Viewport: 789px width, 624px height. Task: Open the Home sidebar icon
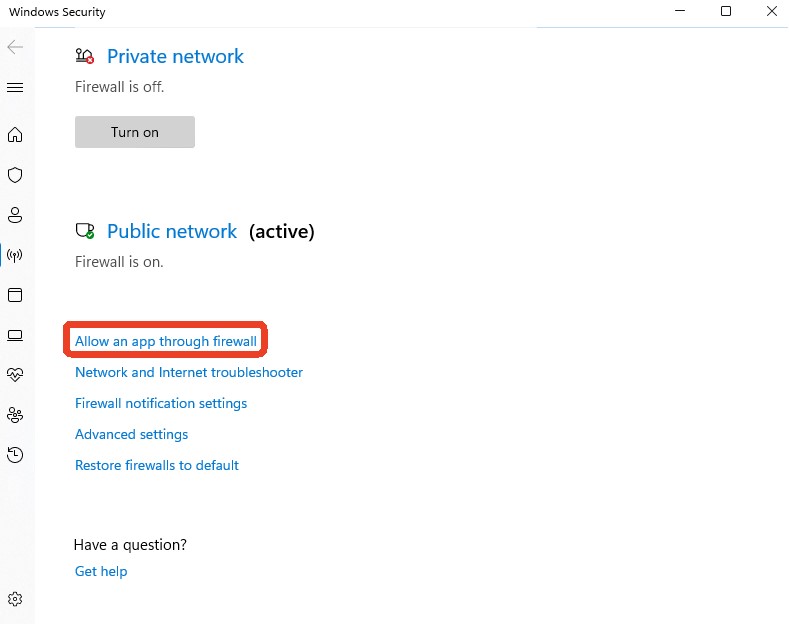pos(15,135)
